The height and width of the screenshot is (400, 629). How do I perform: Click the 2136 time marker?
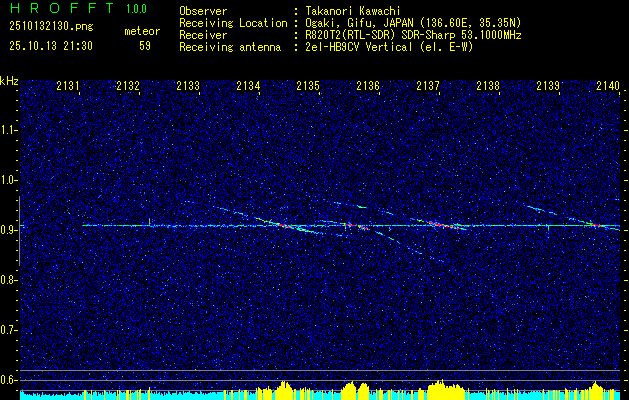[368, 85]
